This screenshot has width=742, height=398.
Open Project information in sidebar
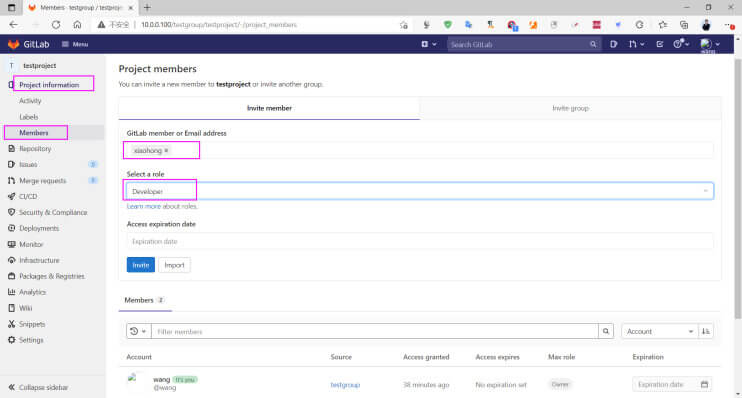click(x=49, y=85)
